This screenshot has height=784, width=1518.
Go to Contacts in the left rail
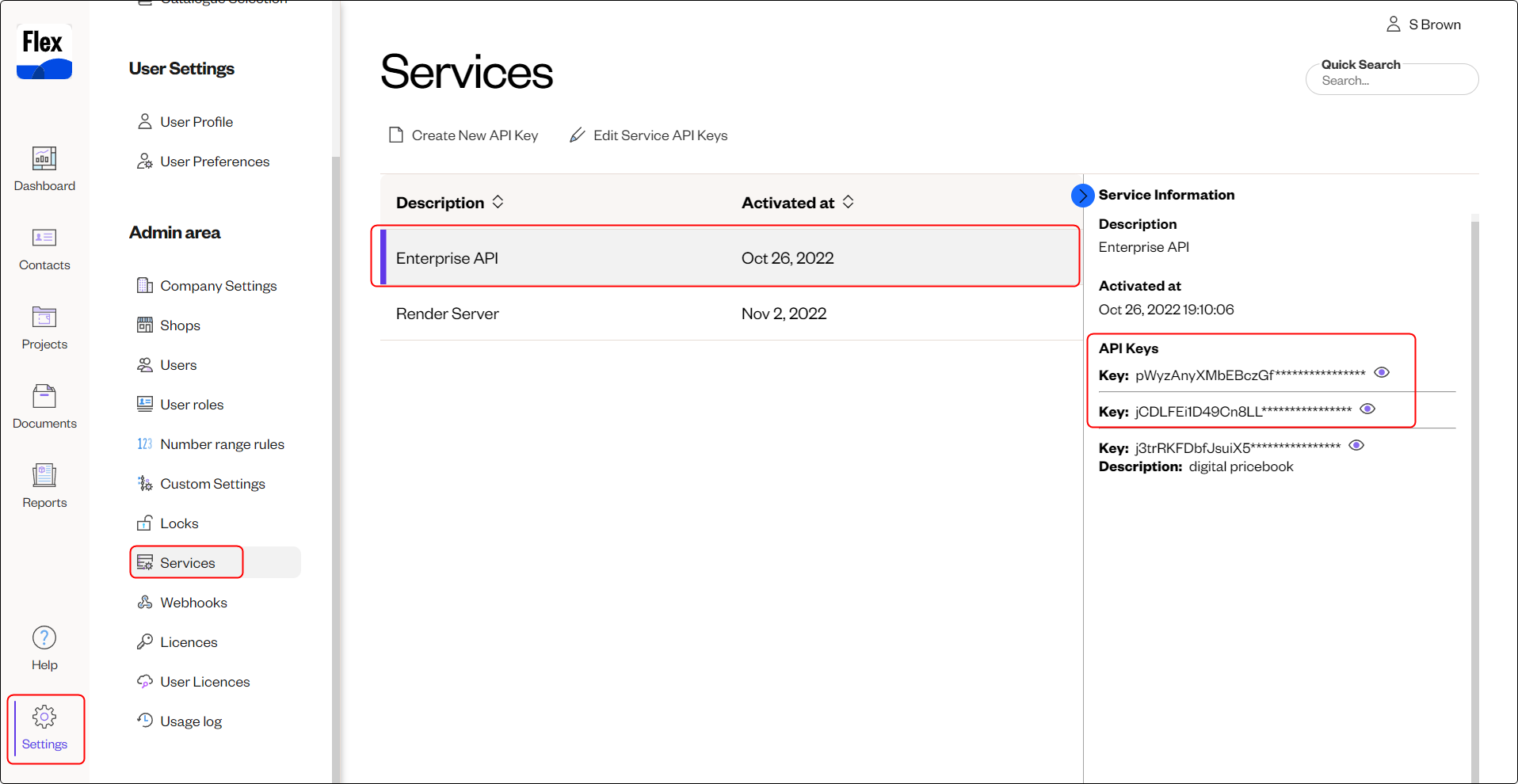point(44,238)
